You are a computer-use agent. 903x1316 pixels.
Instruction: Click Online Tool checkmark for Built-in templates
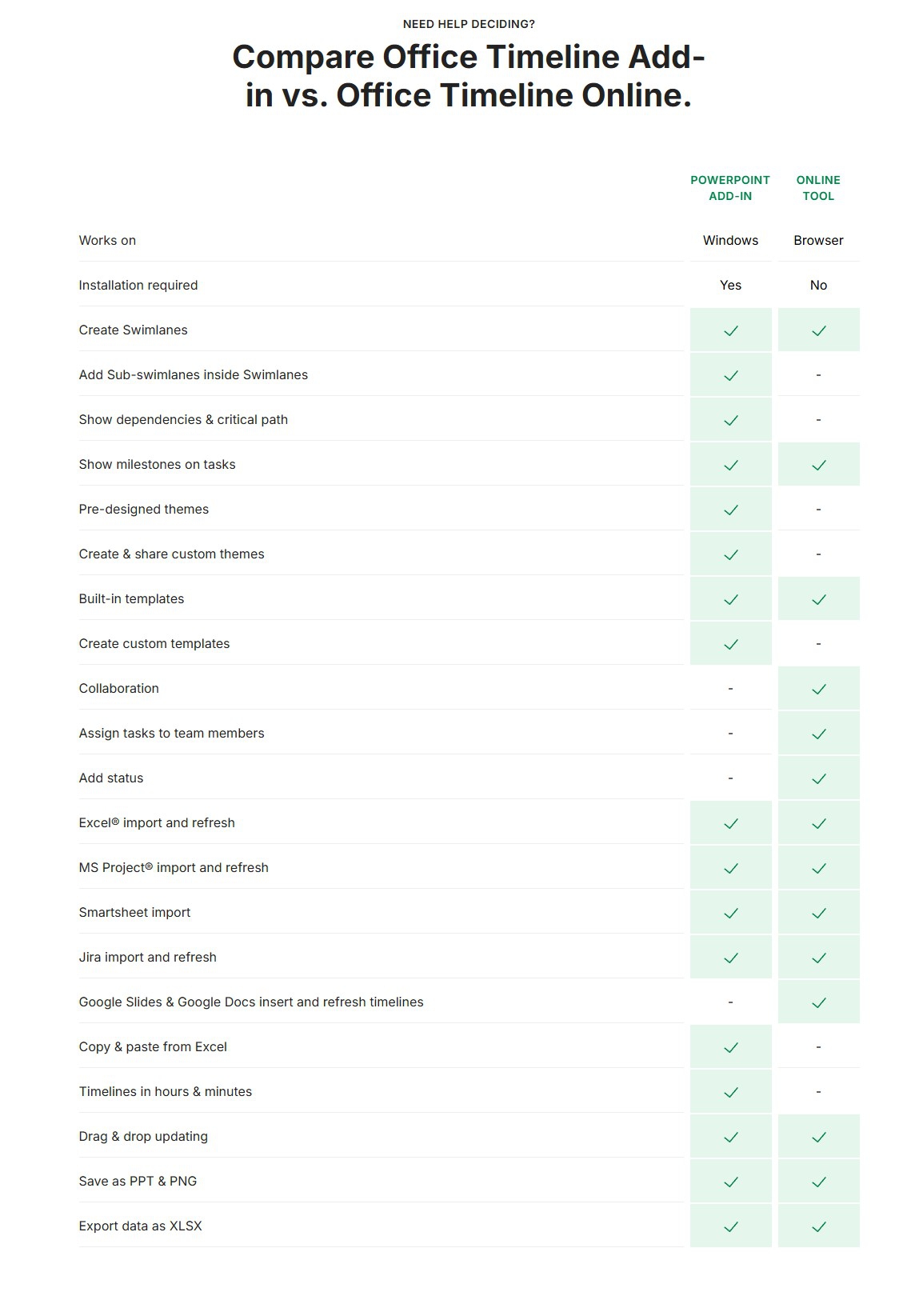(818, 599)
